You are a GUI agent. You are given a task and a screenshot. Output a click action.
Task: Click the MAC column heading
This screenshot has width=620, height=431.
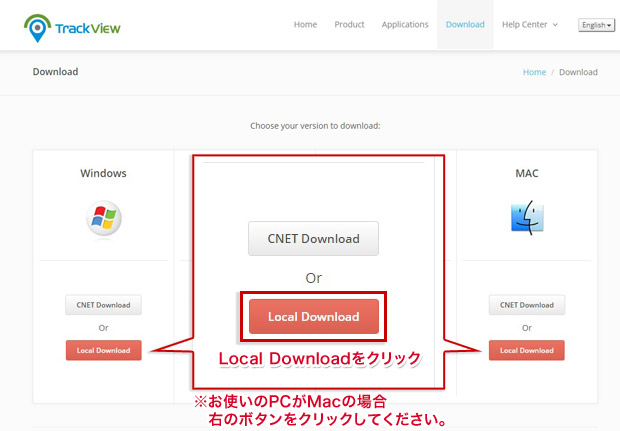527,173
